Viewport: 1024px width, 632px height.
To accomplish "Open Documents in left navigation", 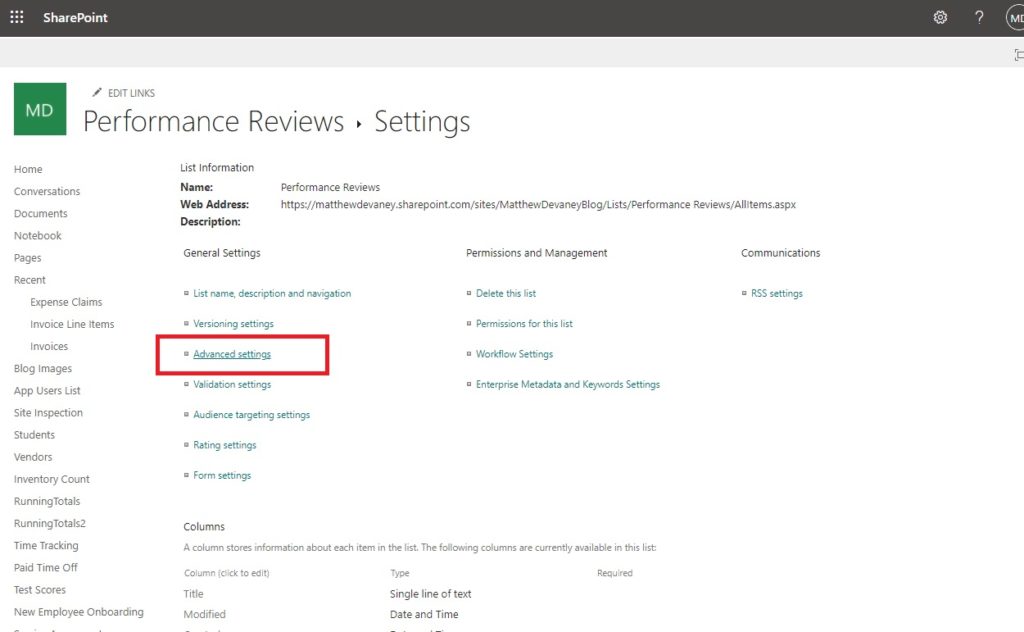I will coord(40,213).
